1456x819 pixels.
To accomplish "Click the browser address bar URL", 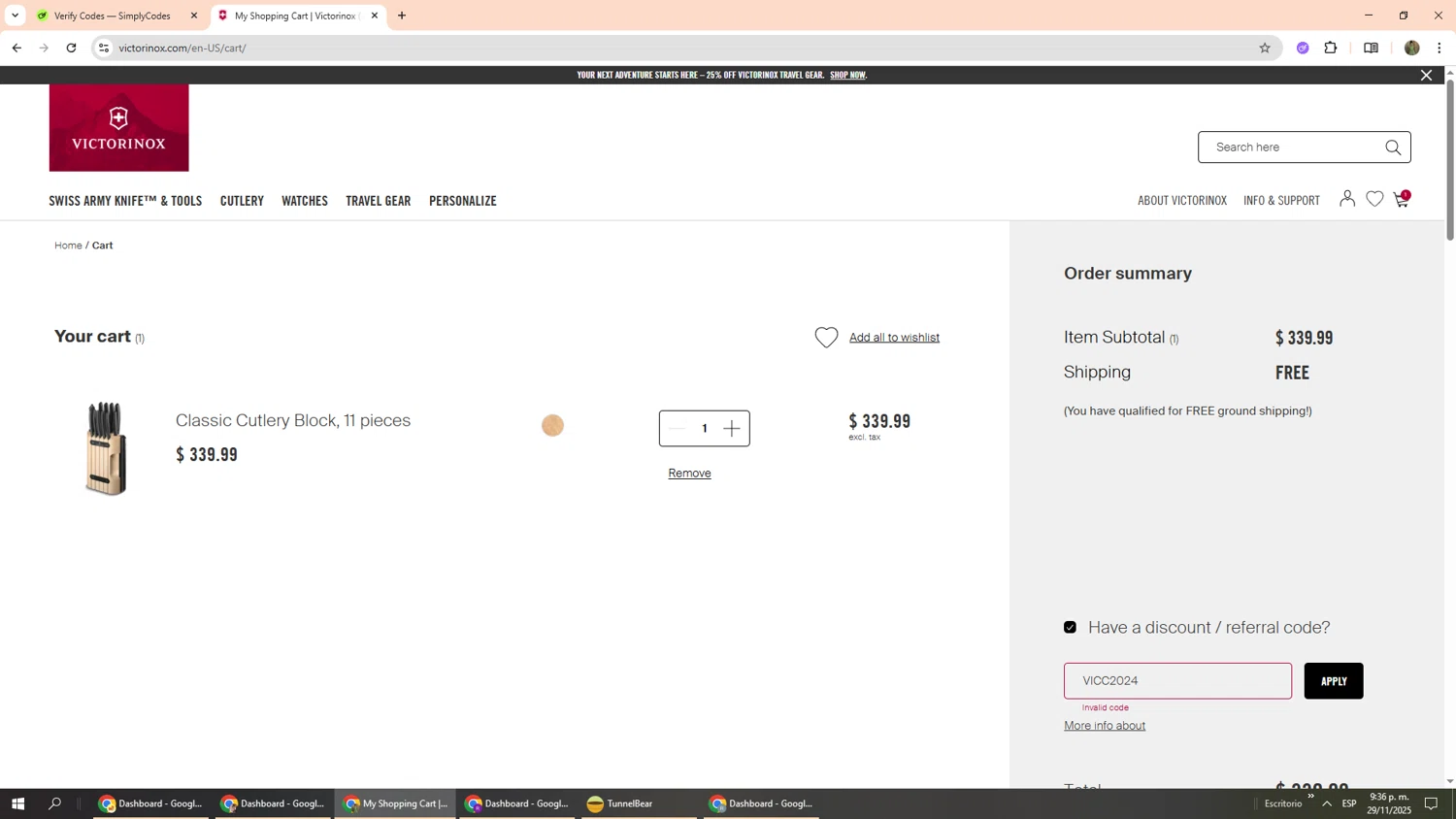I will (x=182, y=48).
